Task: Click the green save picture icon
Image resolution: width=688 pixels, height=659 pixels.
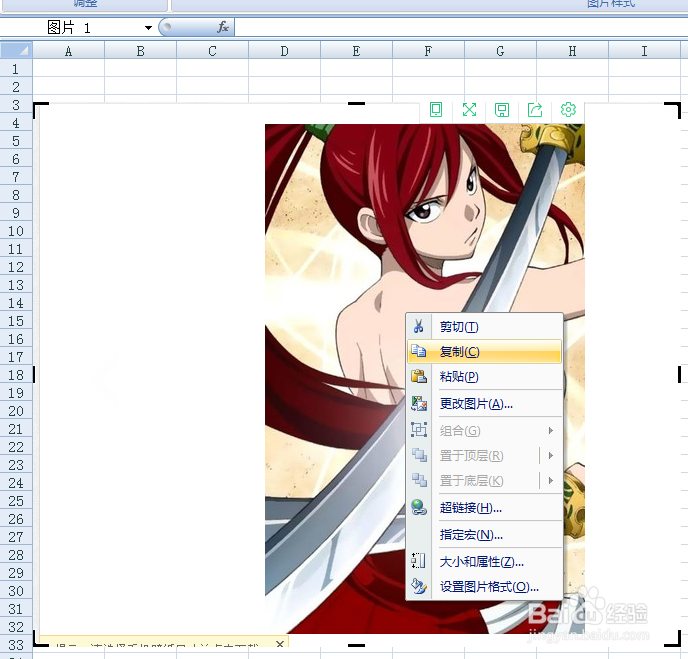Action: (502, 110)
